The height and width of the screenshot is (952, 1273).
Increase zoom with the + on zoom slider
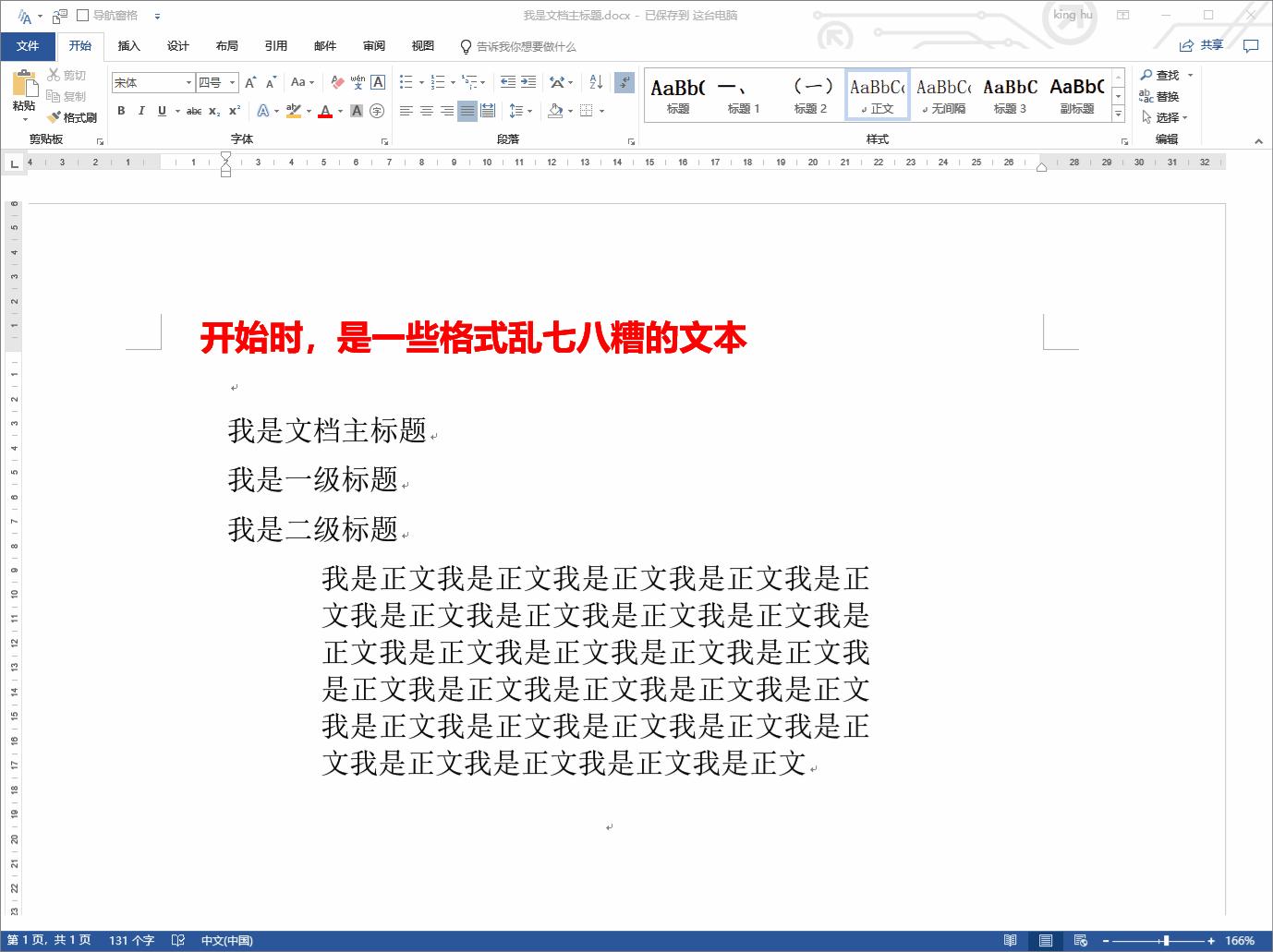1210,940
